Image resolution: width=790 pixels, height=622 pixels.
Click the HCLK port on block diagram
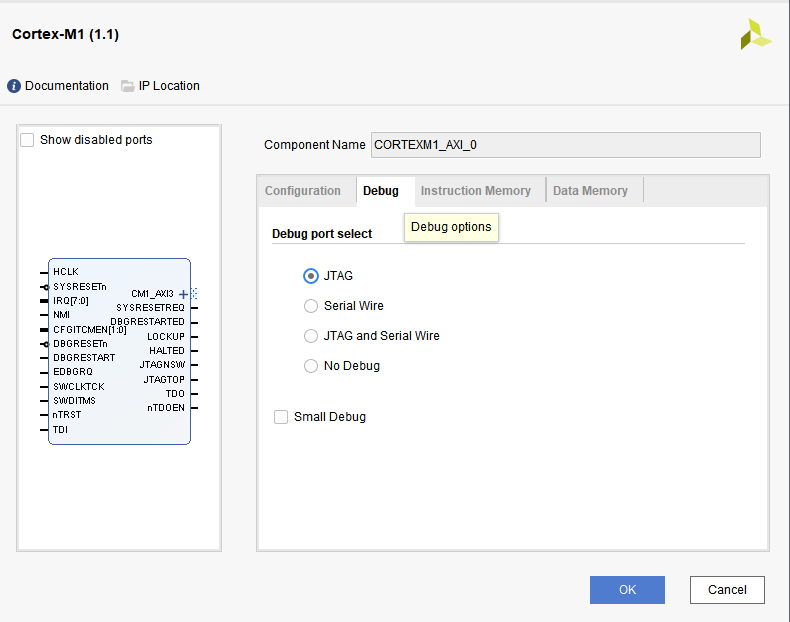(66, 272)
